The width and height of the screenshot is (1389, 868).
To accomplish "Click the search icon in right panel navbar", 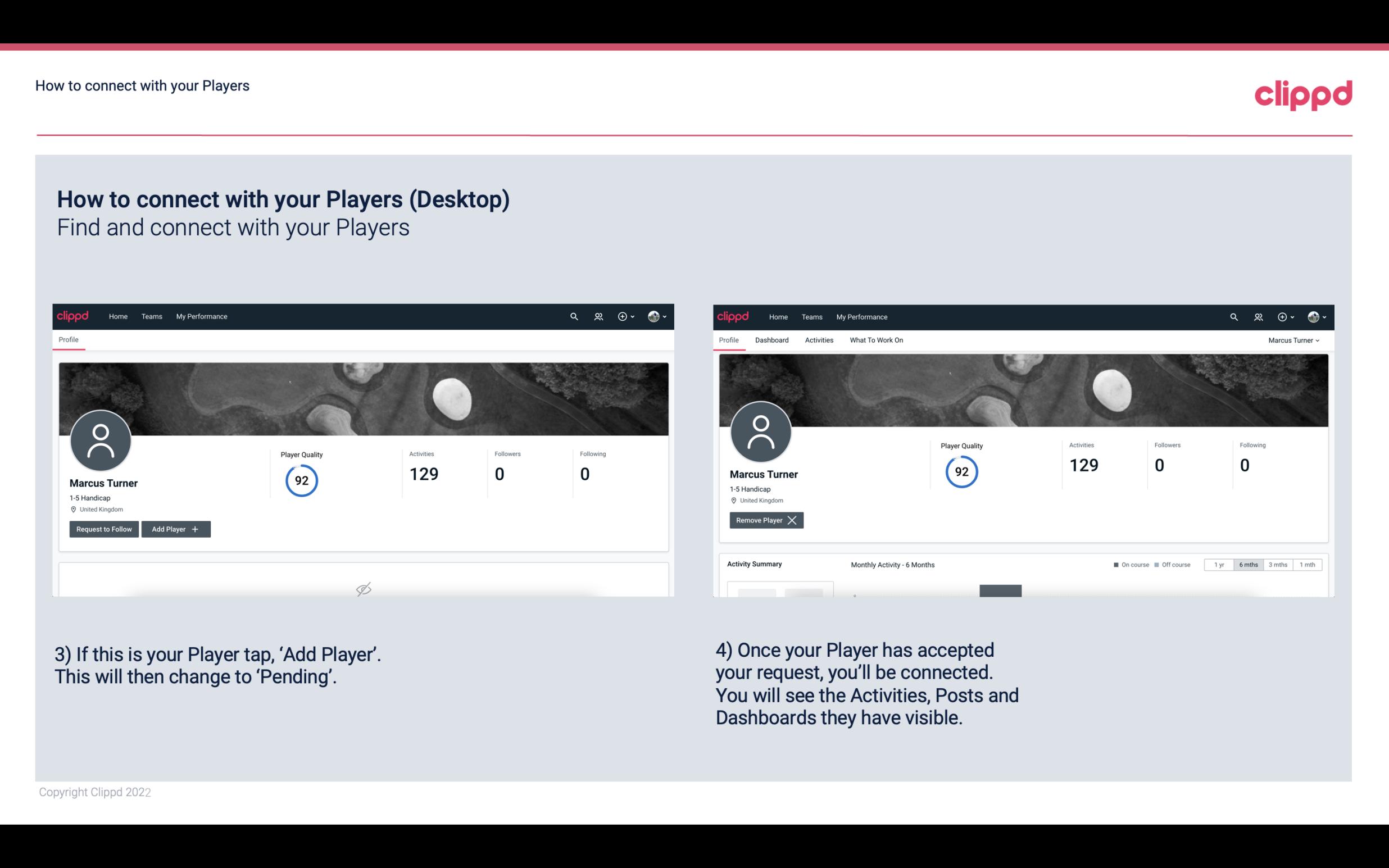I will click(x=1233, y=316).
